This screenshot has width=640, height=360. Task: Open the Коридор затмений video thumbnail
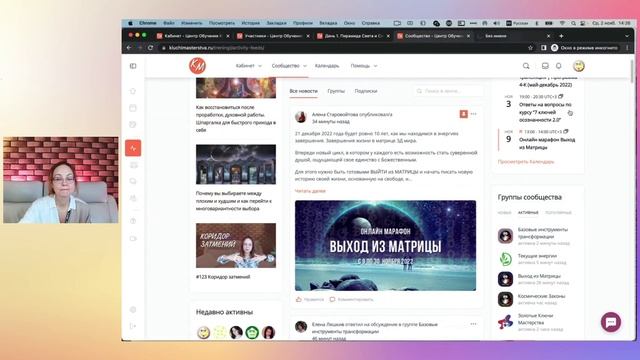click(236, 245)
